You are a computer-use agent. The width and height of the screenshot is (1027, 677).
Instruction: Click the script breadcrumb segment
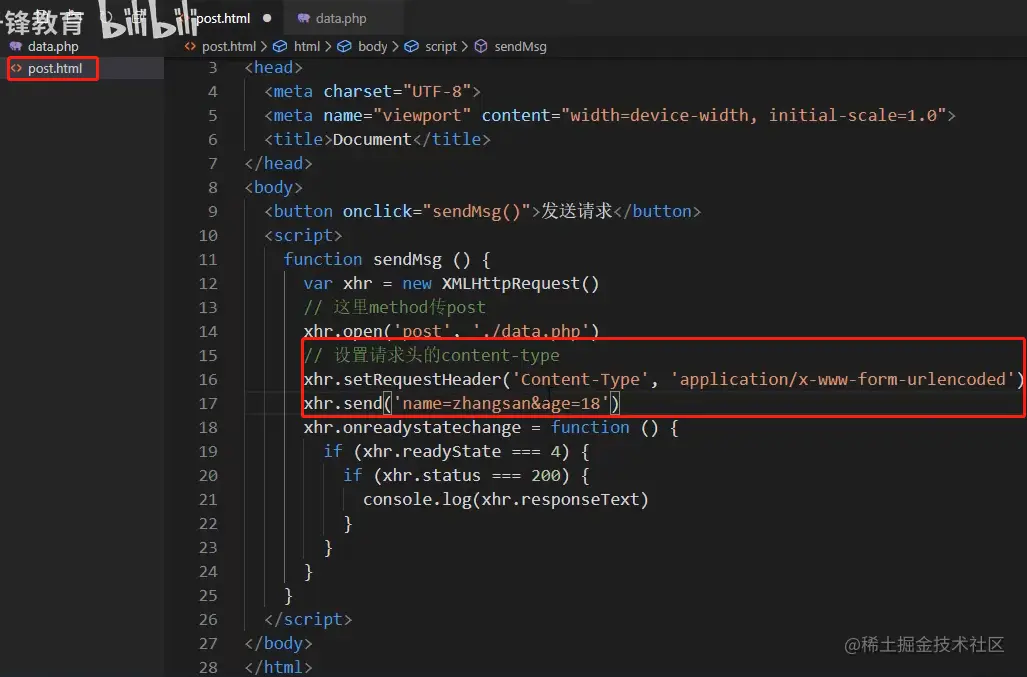441,46
